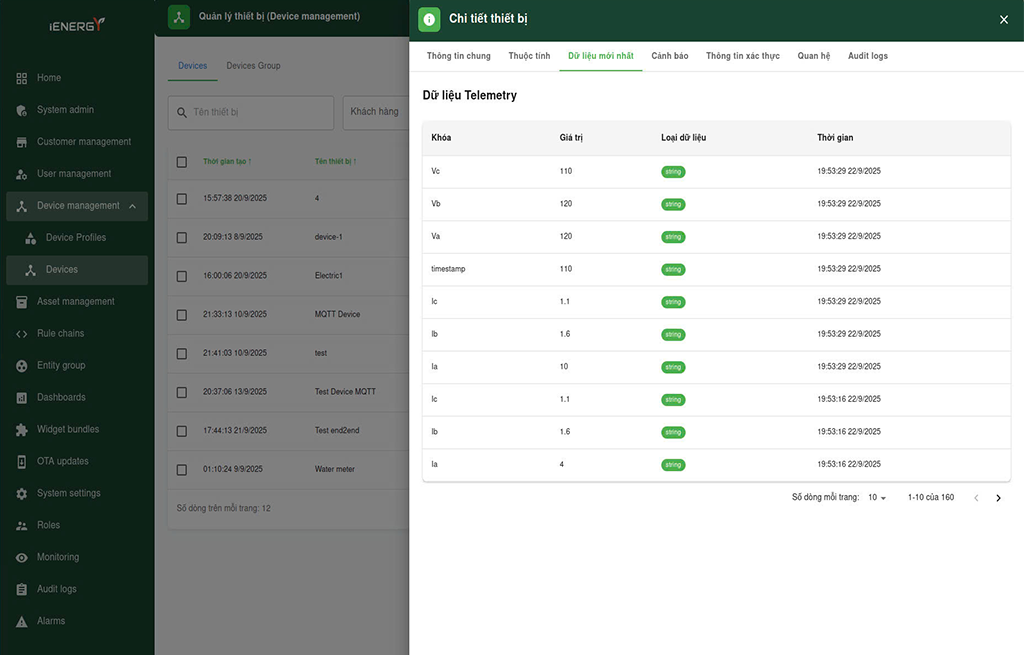Click the Home icon in sidebar
Viewport: 1024px width, 655px height.
22,78
